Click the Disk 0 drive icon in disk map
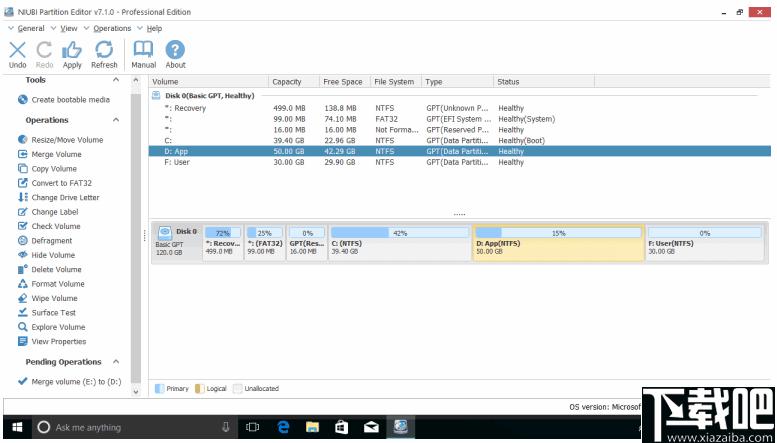Image resolution: width=777 pixels, height=443 pixels. coord(165,232)
